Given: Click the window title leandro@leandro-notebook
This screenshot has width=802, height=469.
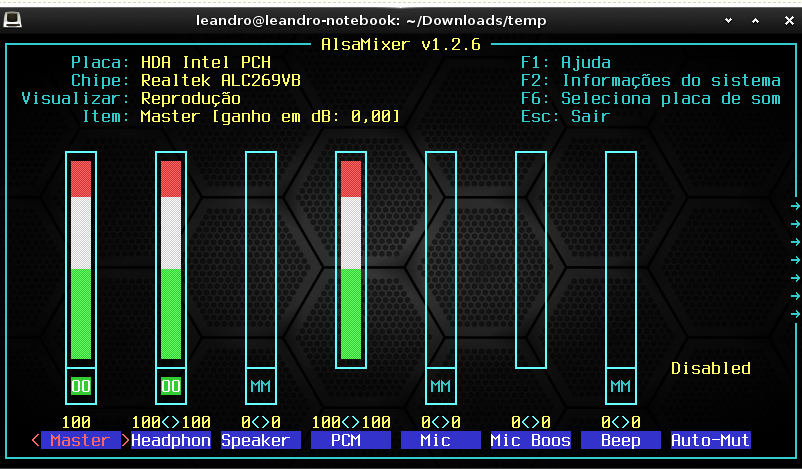Looking at the screenshot, I should 371,20.
